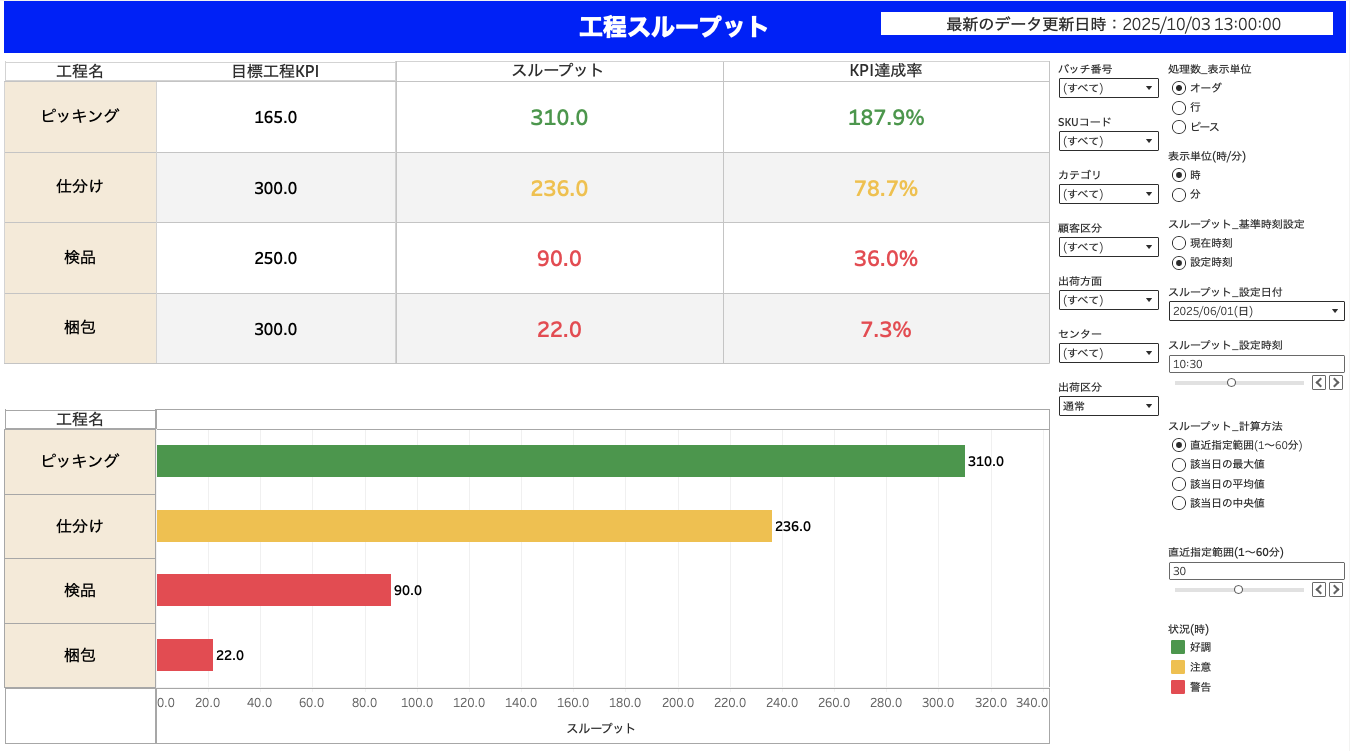The image size is (1350, 751).
Task: Click the 直近指定範囲 input field showing 30
Action: [x=1256, y=571]
